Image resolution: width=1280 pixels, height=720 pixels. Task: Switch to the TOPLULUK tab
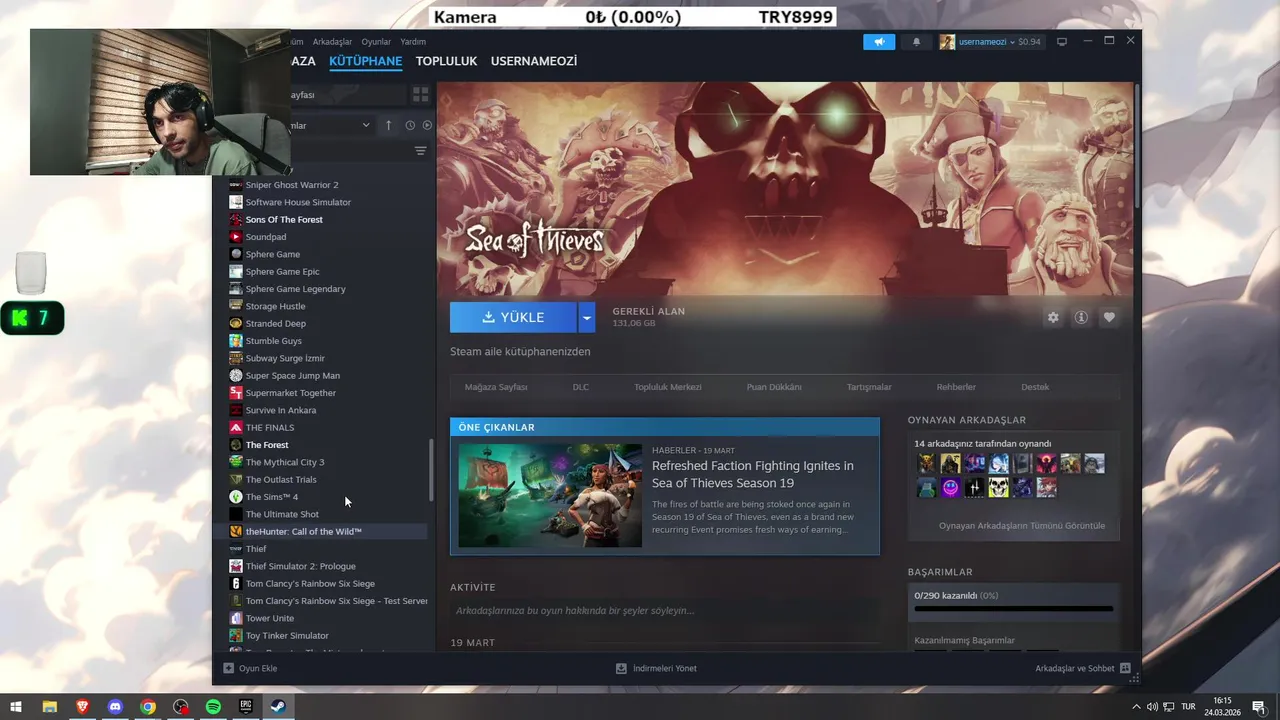click(446, 61)
